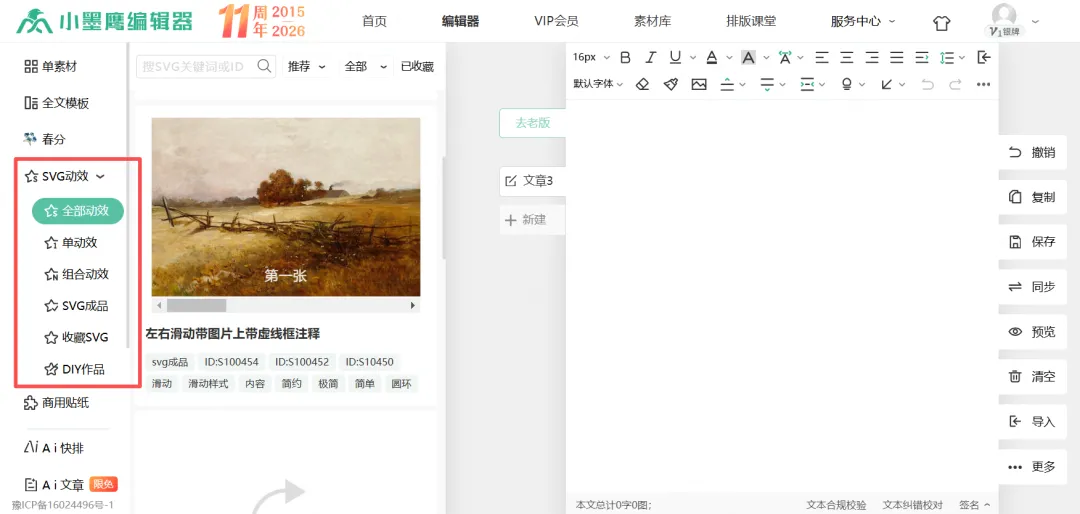Click the 文章3 edit pencil icon
Viewport: 1080px width, 514px height.
coord(510,181)
